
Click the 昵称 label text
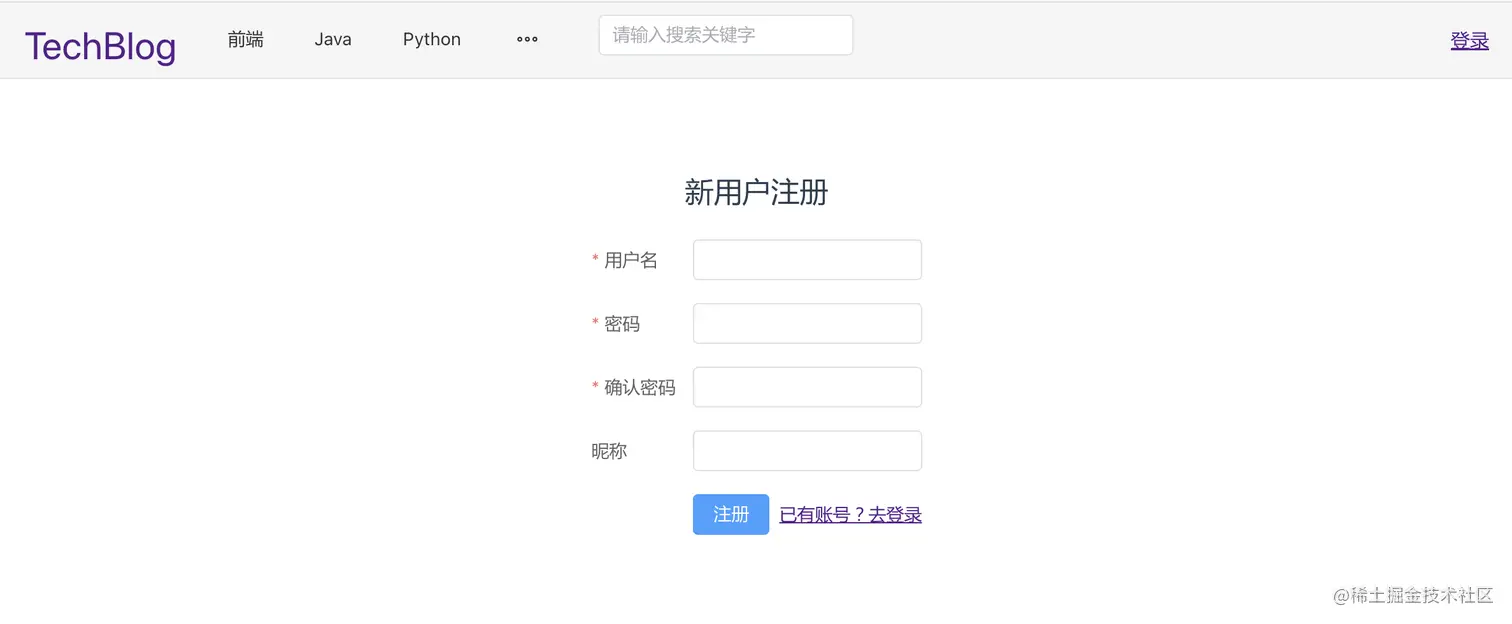(x=608, y=451)
